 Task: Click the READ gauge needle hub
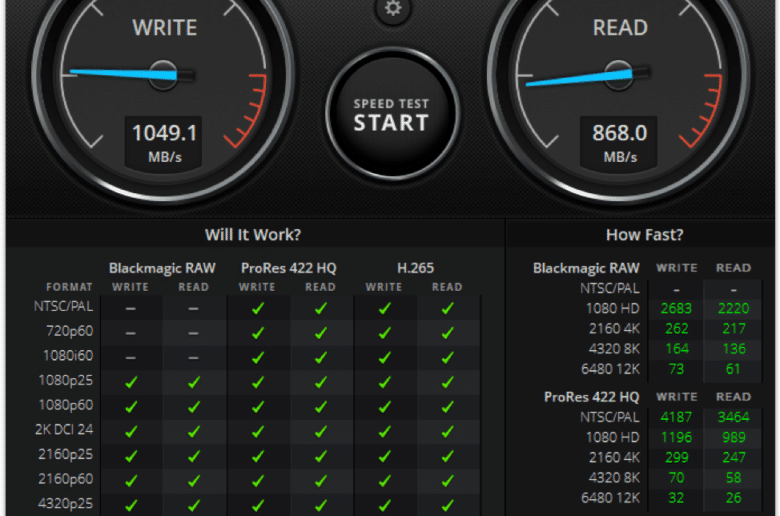[x=618, y=75]
